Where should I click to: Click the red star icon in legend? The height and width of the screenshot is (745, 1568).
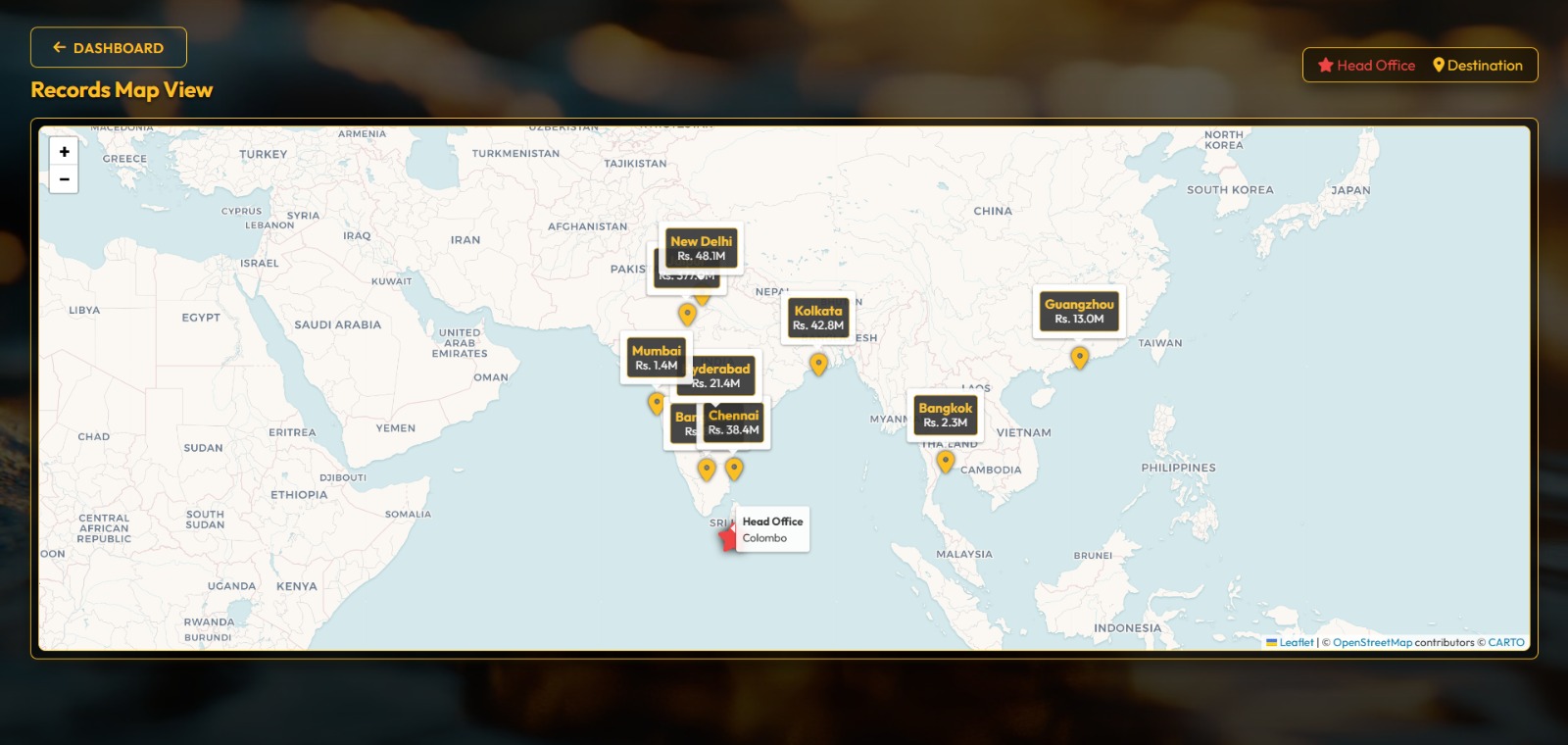tap(1326, 66)
